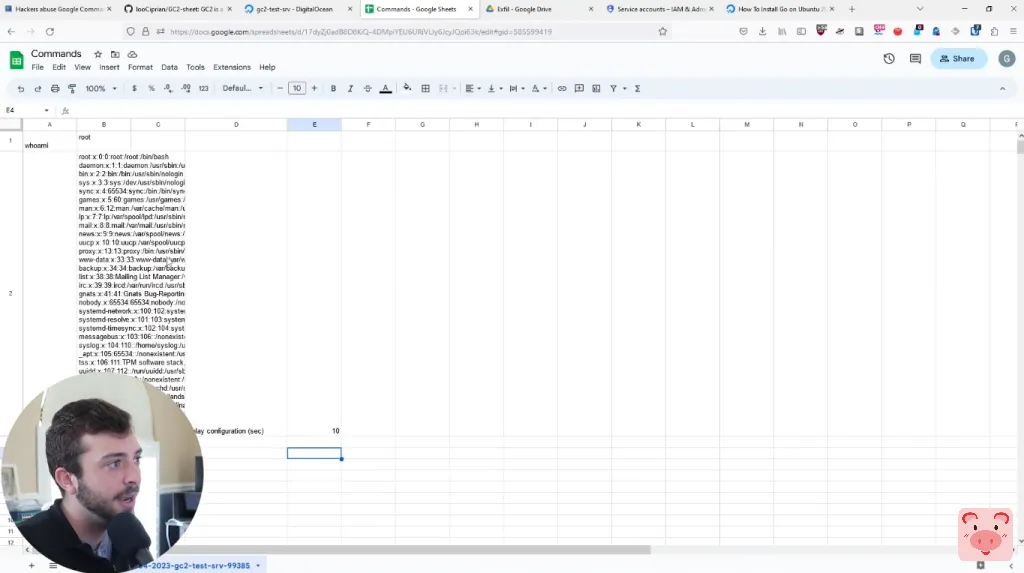1024x573 pixels.
Task: Open more number formats (123)
Action: [x=203, y=89]
